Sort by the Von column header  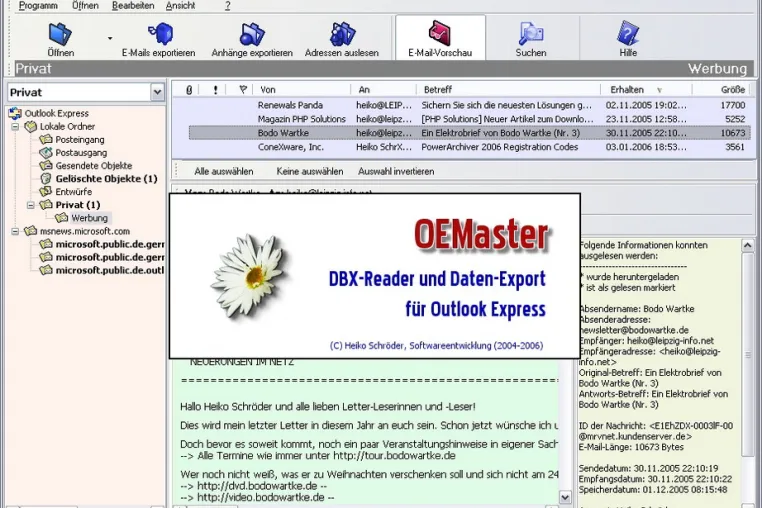(302, 90)
